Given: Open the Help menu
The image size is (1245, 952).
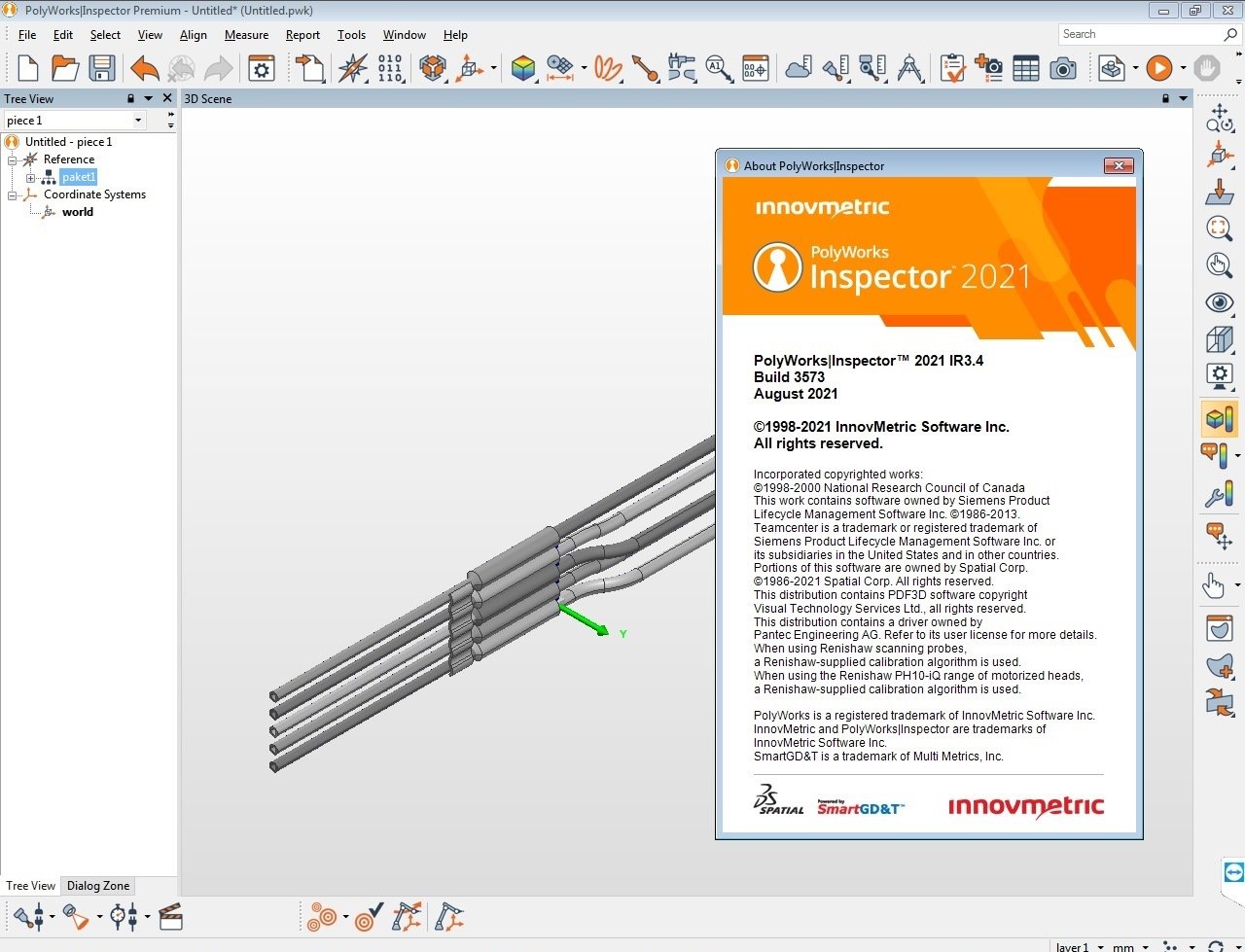Looking at the screenshot, I should 455,35.
